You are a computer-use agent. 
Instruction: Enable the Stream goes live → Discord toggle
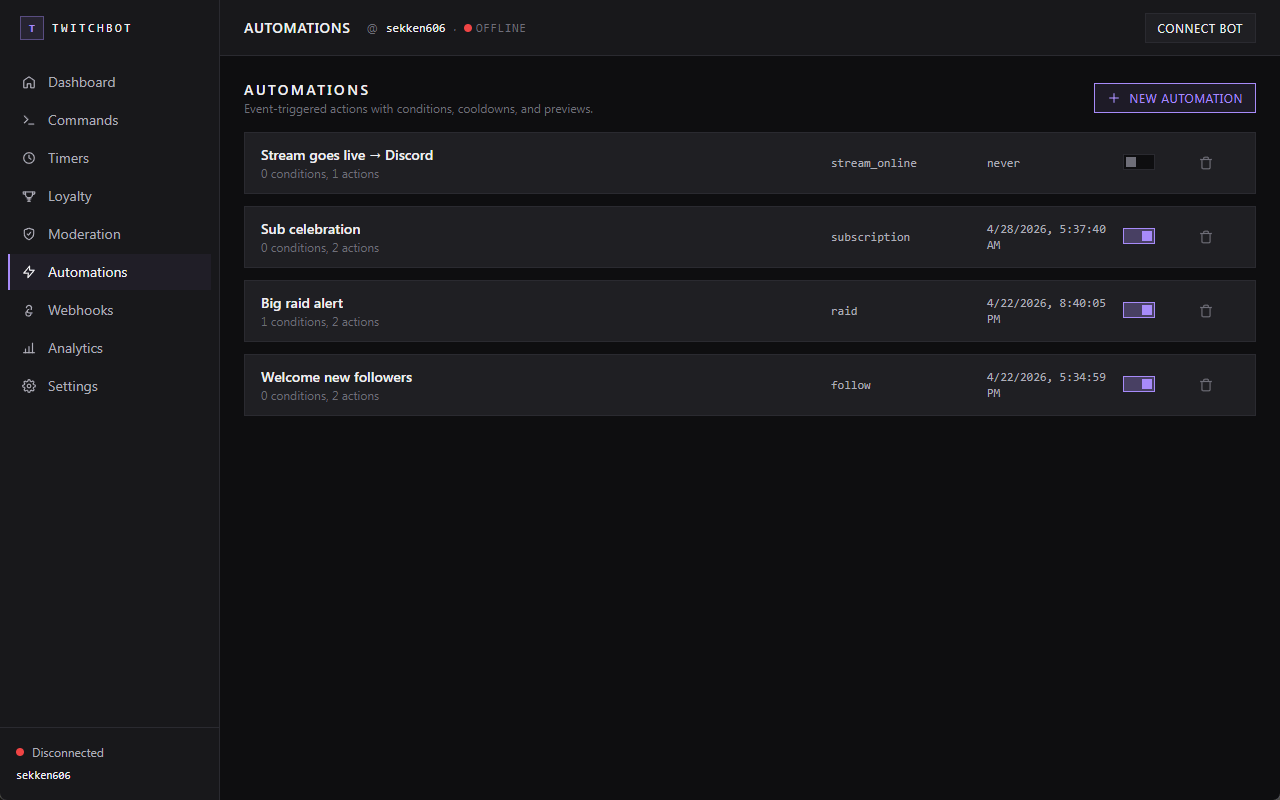[1139, 162]
